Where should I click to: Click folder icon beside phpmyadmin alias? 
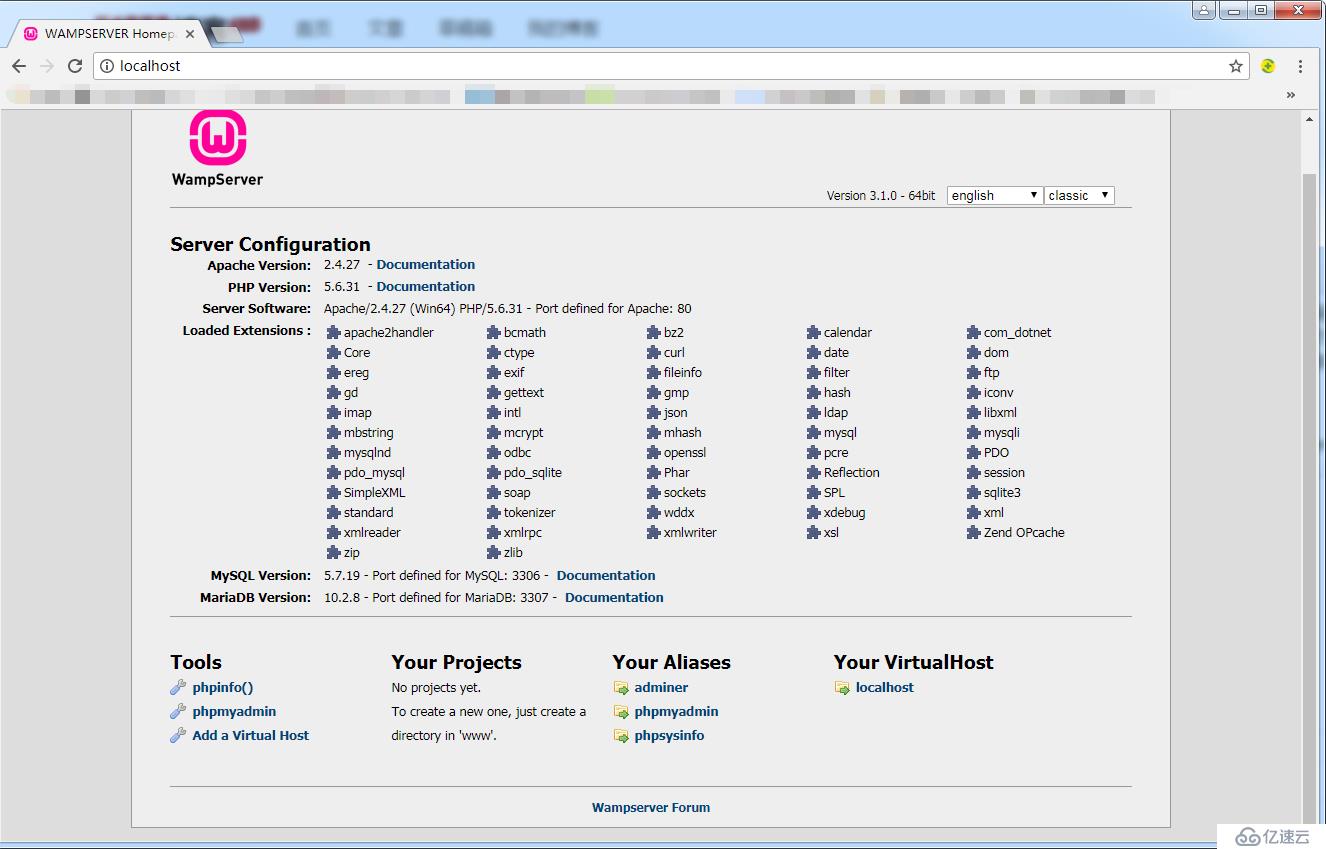pos(621,712)
